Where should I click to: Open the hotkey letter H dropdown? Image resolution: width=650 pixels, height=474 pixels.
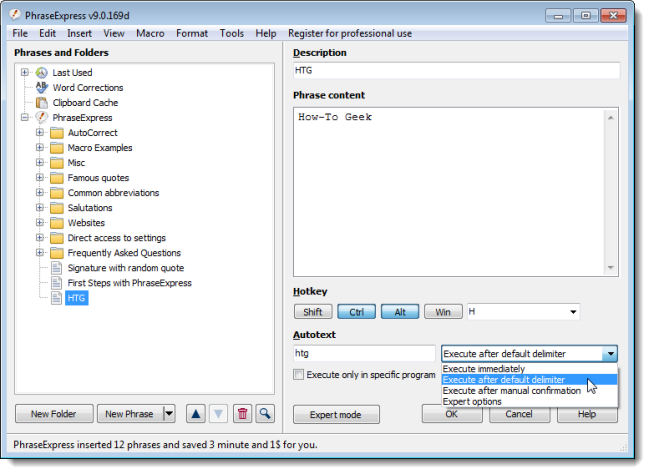point(573,312)
